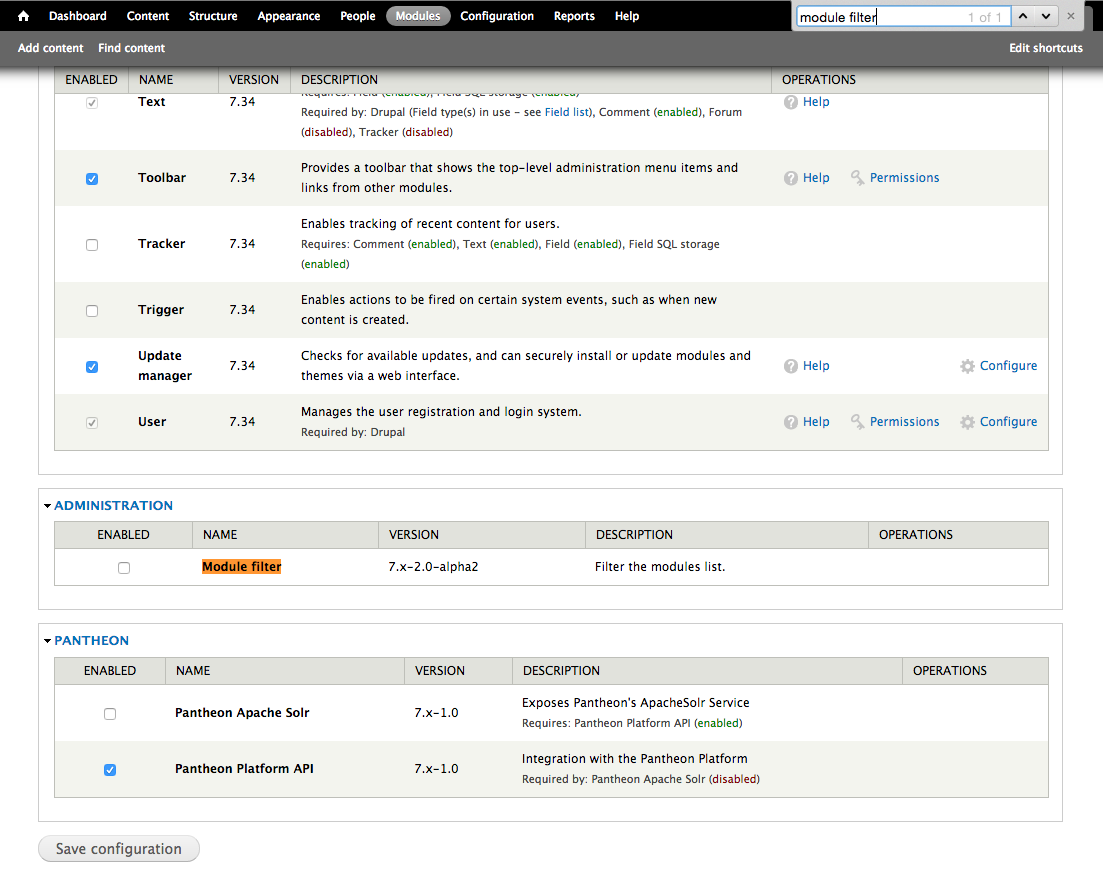Image resolution: width=1103 pixels, height=883 pixels.
Task: Open Help link for Update manager
Action: point(816,366)
